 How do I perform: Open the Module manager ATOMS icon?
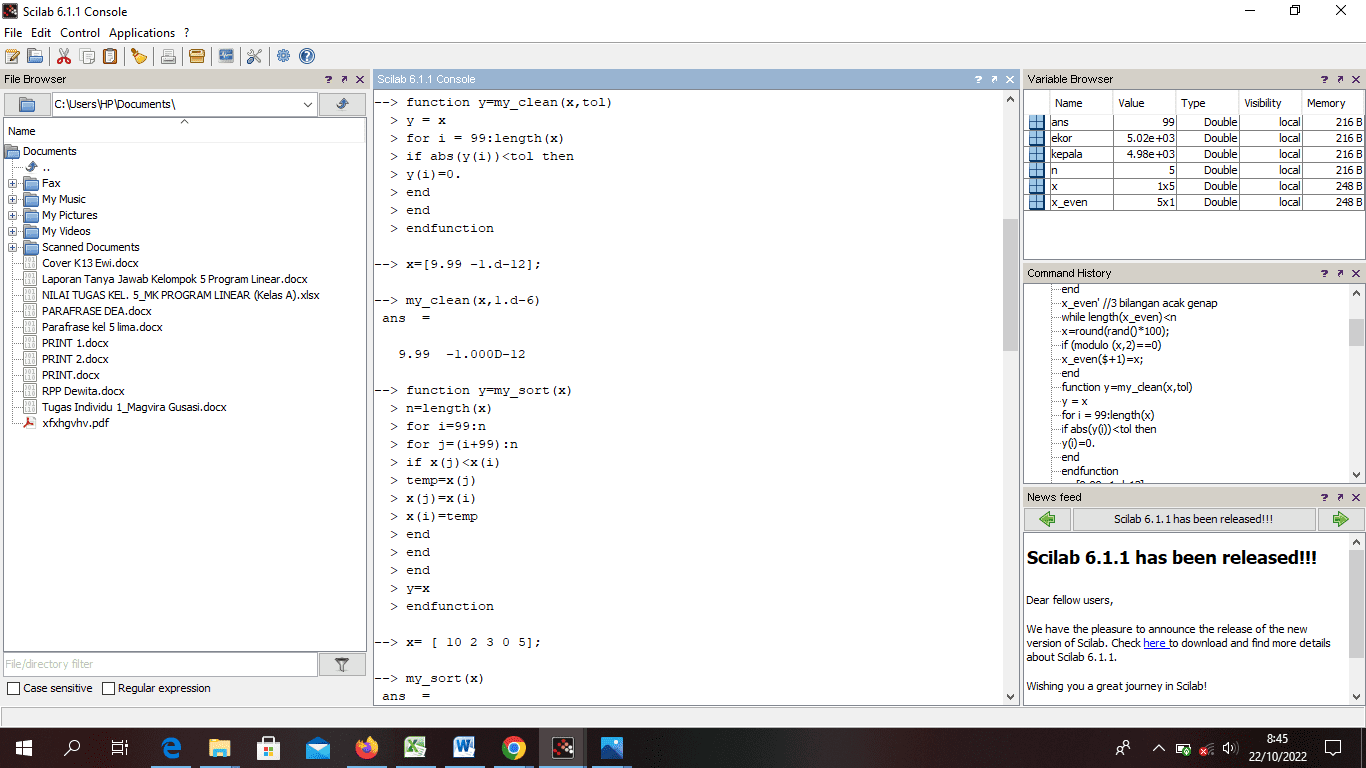click(x=197, y=56)
